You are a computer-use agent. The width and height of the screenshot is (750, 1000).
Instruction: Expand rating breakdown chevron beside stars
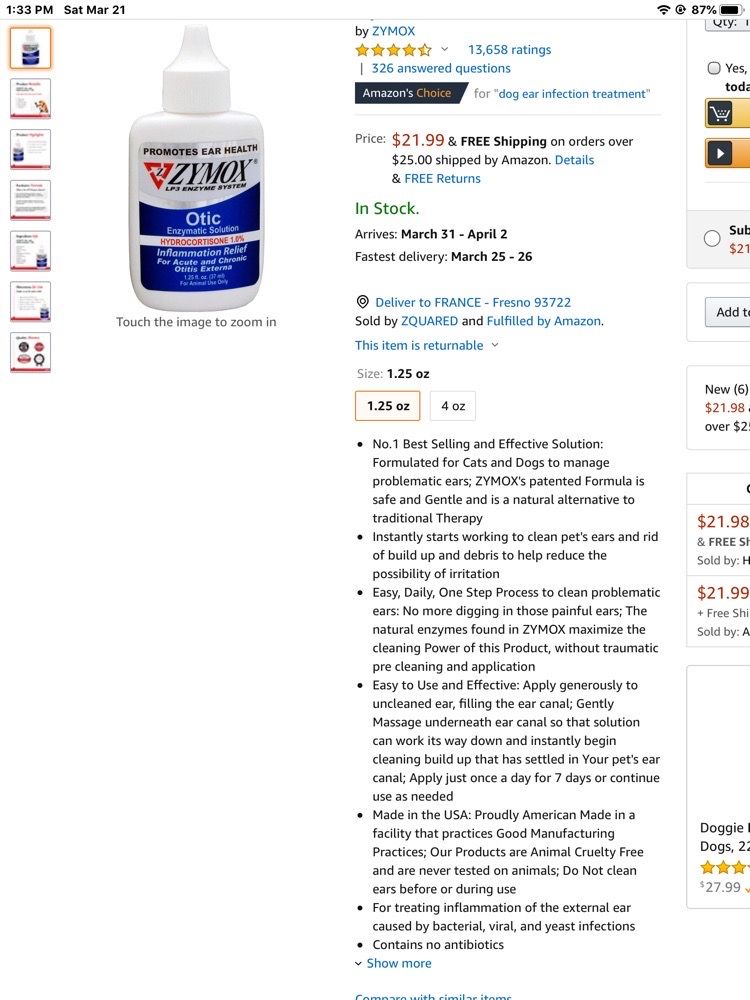445,49
